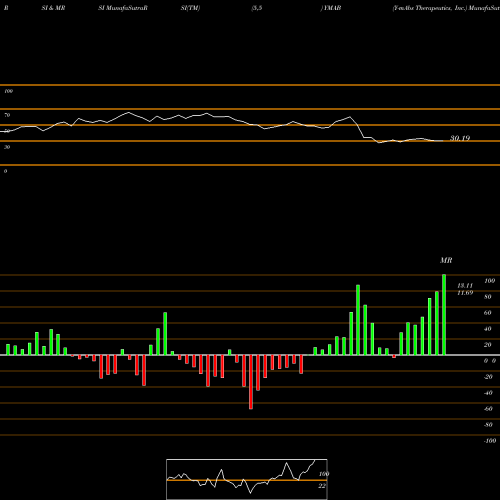Click the 80 label on the MR right axis
Viewport: 500px width, 500px height.
[x=488, y=297]
